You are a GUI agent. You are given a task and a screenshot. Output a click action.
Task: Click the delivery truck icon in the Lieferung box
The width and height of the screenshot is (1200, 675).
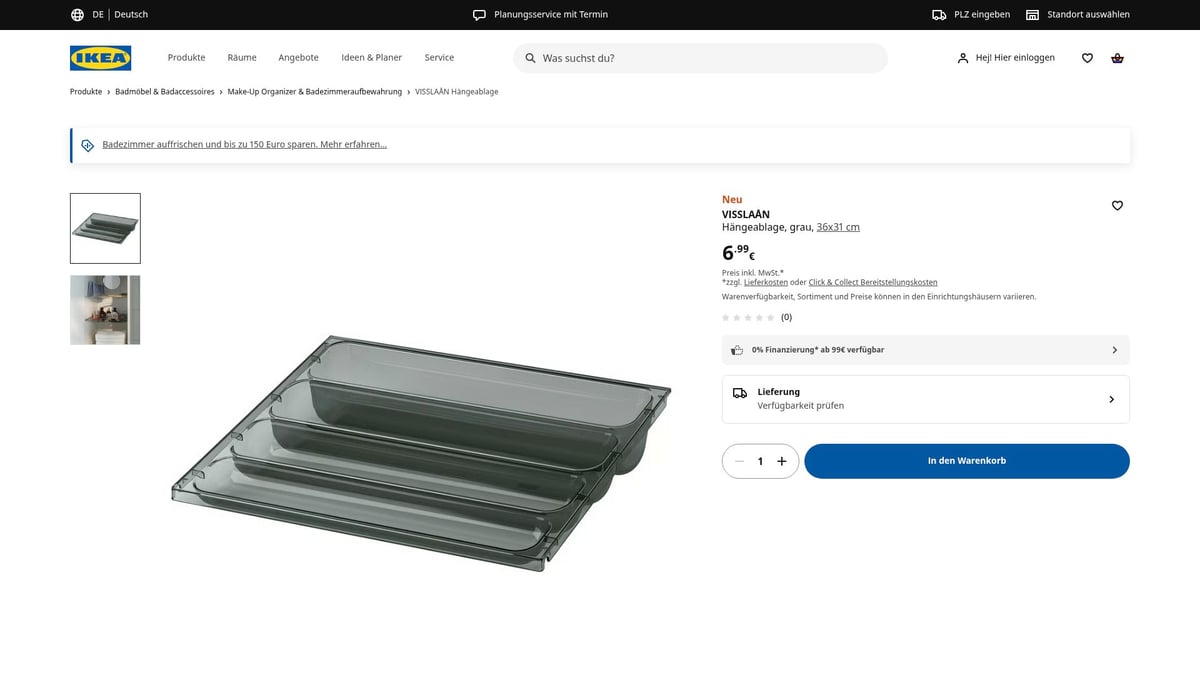(x=740, y=392)
